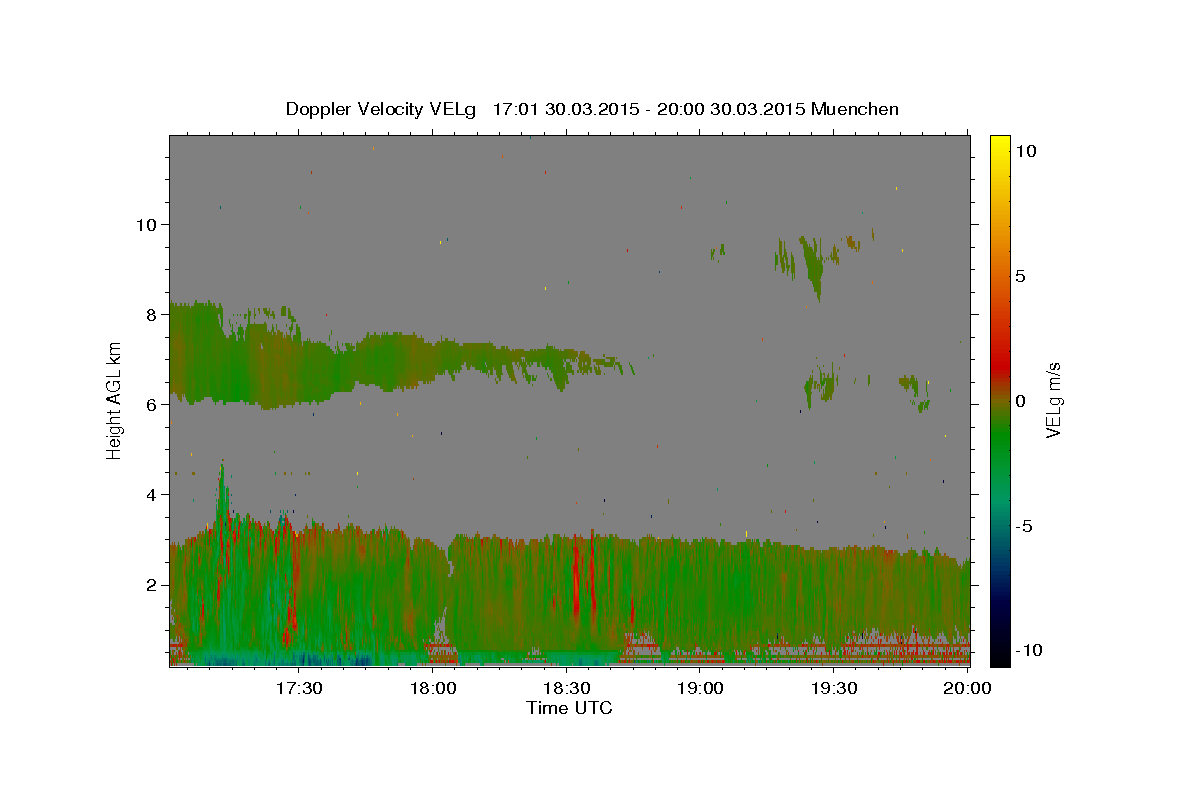The width and height of the screenshot is (1200, 800).
Task: Click the colorbar value 10 label
Action: point(1025,151)
